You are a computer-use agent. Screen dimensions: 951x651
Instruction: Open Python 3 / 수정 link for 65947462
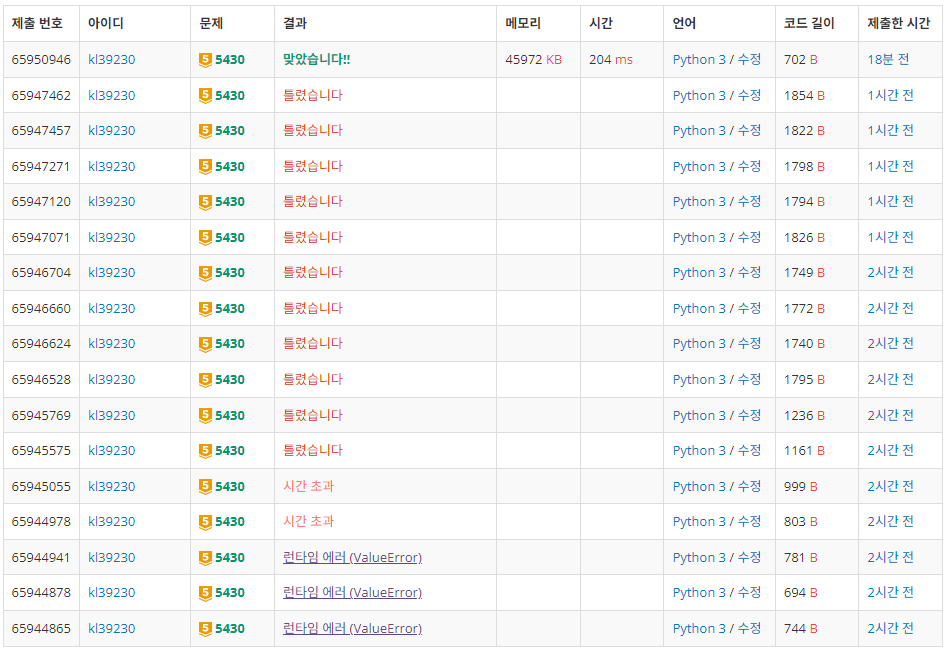(x=717, y=95)
